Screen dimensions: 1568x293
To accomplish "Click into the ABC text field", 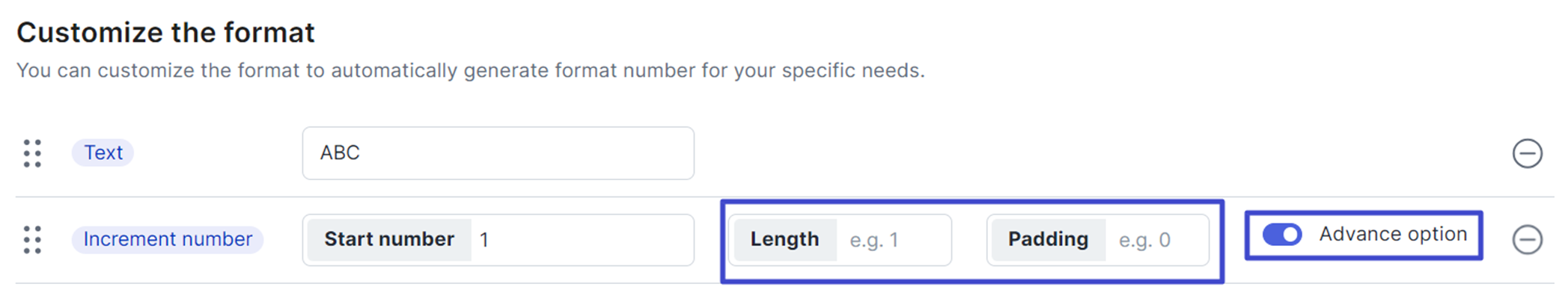I will pos(498,153).
